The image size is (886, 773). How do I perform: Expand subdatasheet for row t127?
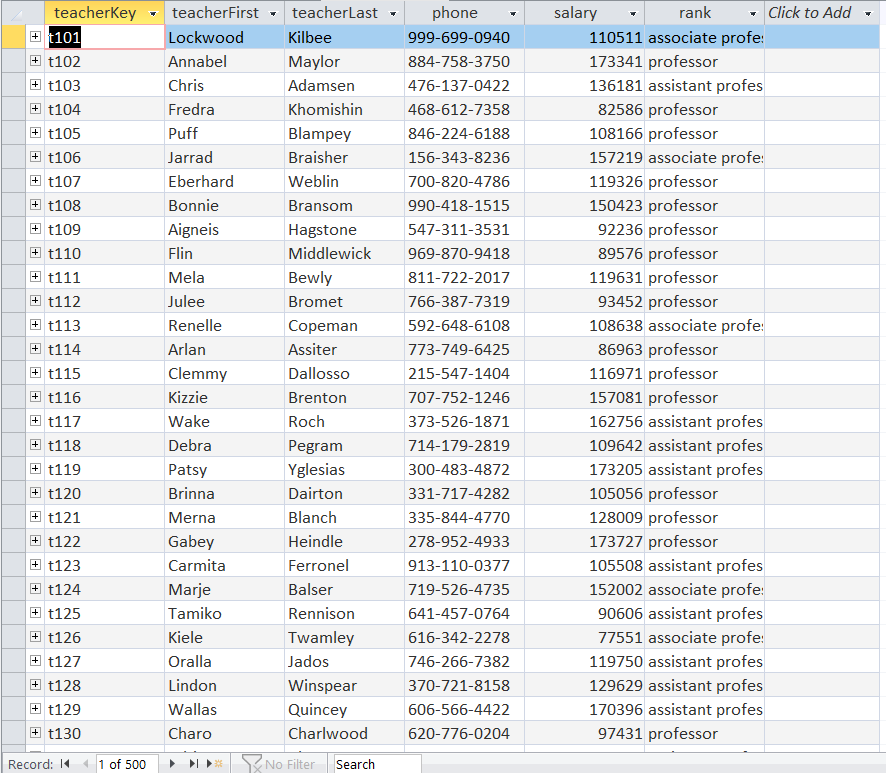click(35, 661)
